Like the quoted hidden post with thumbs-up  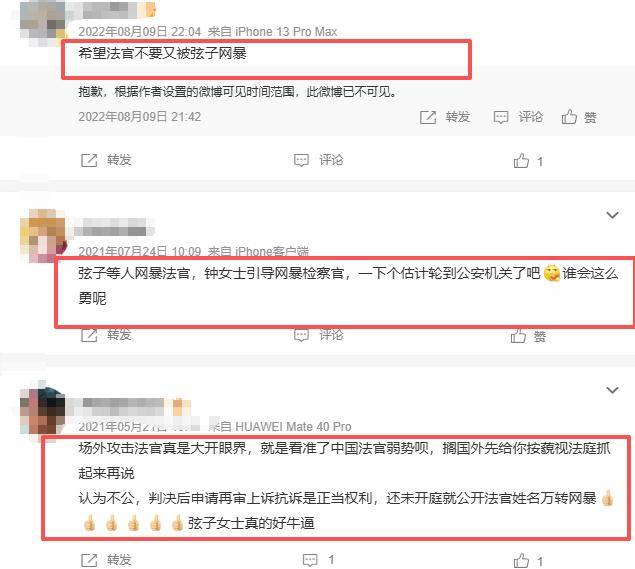coord(569,117)
